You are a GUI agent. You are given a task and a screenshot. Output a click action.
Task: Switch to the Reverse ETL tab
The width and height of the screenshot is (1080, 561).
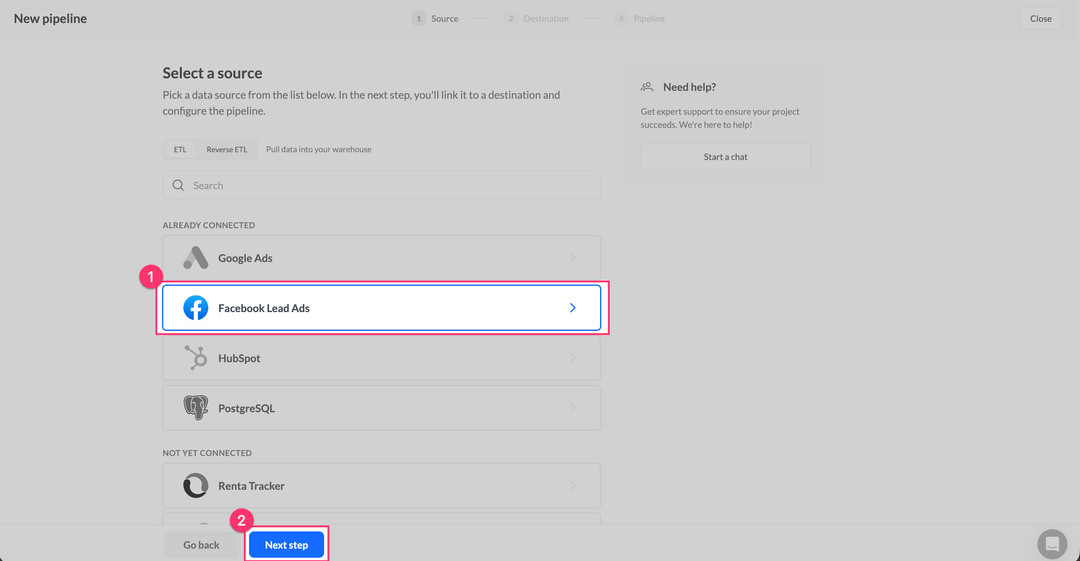tap(227, 150)
